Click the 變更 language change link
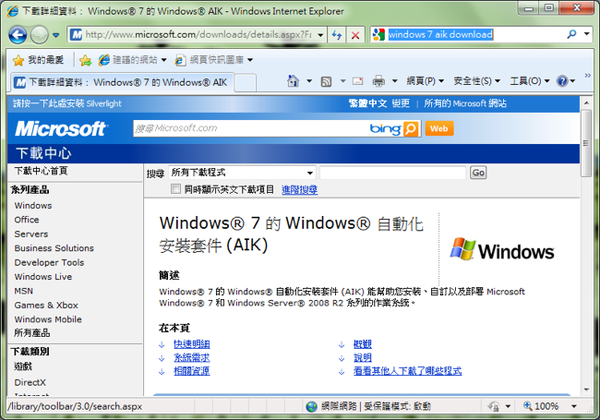Image resolution: width=600 pixels, height=420 pixels. click(x=401, y=103)
